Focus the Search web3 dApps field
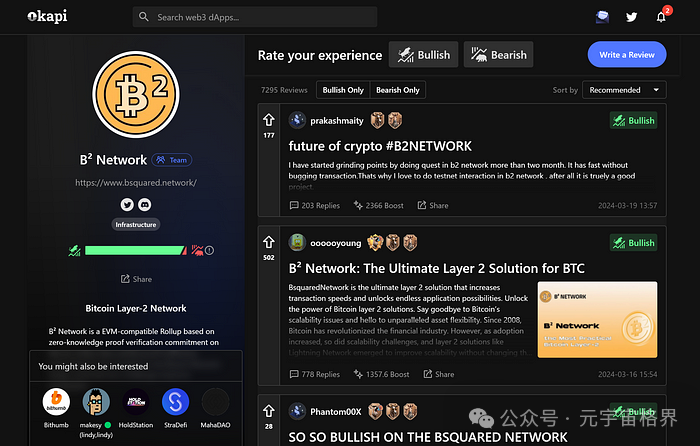Image resolution: width=700 pixels, height=446 pixels. [x=255, y=17]
